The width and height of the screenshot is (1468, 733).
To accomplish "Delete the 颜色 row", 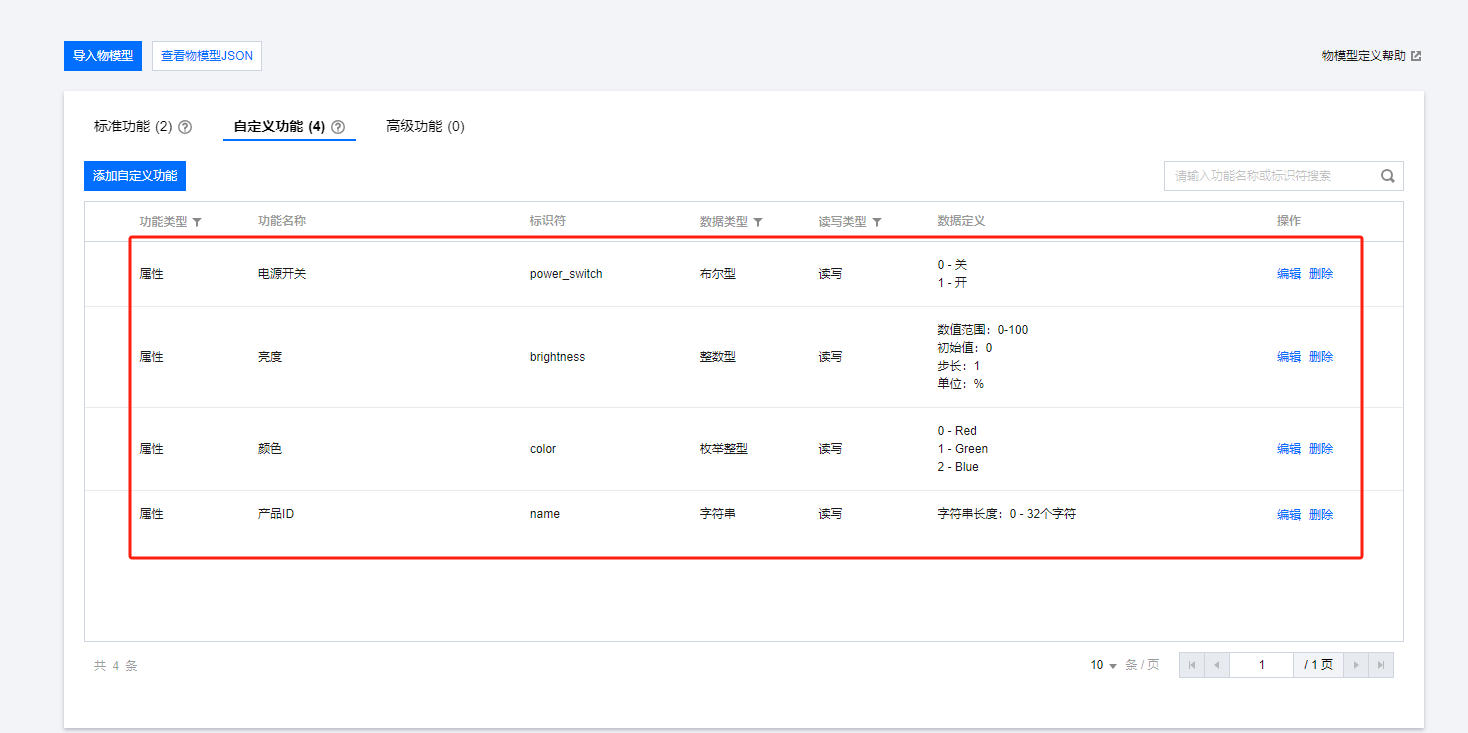I will 1321,449.
